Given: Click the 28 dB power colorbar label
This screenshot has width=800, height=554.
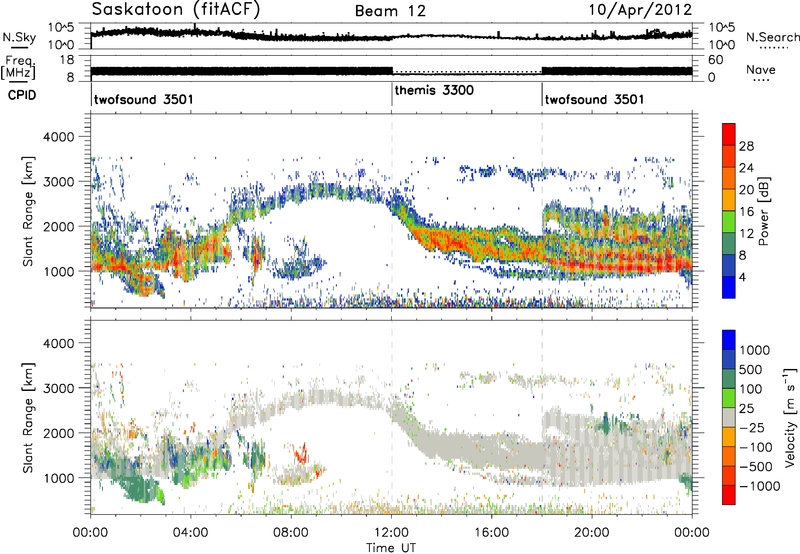Looking at the screenshot, I should coord(746,146).
